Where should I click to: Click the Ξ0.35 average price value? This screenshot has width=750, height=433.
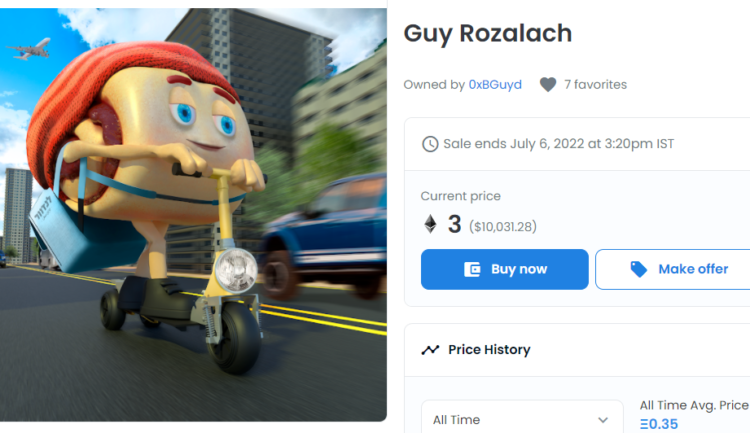[658, 424]
